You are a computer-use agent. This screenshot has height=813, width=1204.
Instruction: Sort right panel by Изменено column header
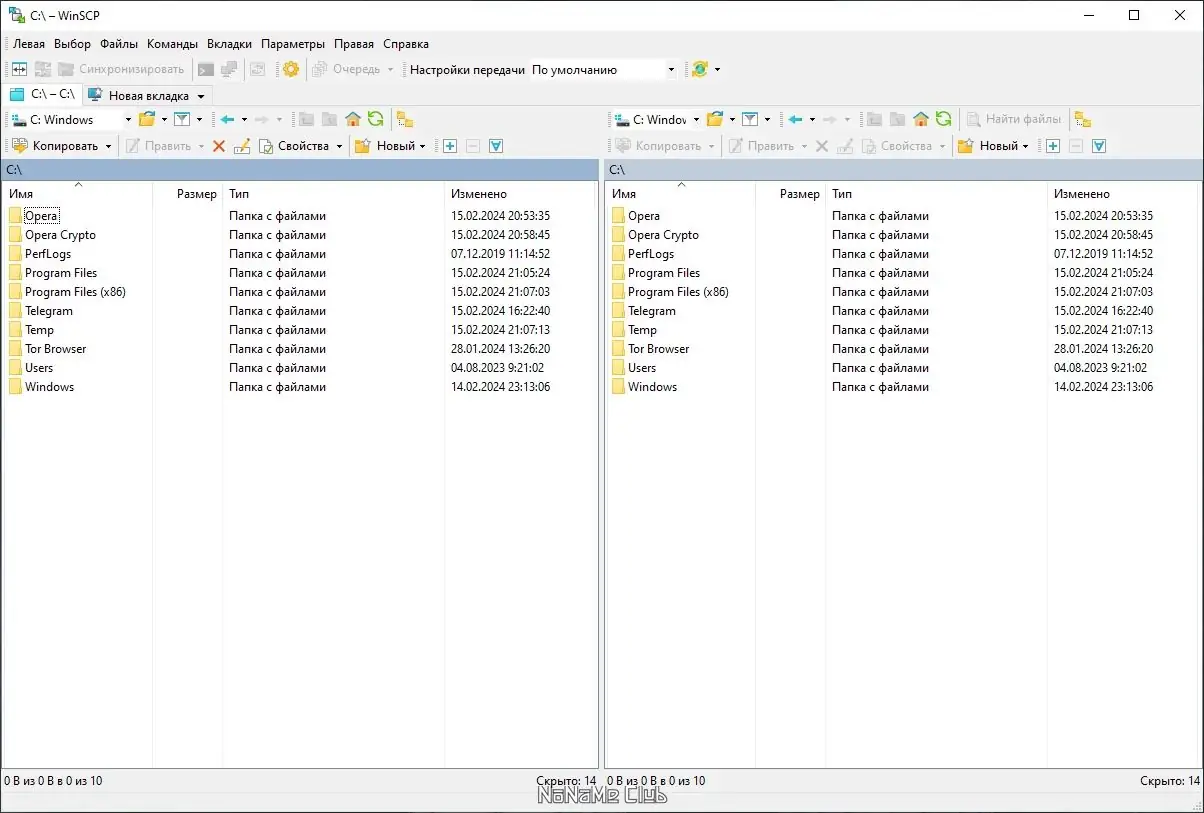pyautogui.click(x=1123, y=193)
